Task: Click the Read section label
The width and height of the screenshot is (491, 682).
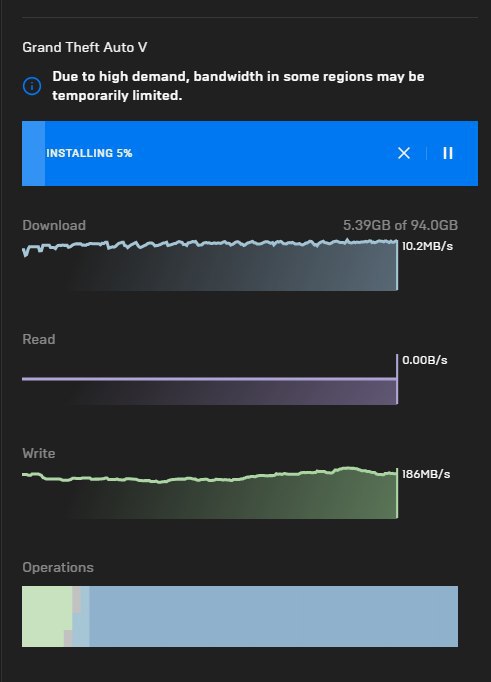Action: click(x=39, y=339)
